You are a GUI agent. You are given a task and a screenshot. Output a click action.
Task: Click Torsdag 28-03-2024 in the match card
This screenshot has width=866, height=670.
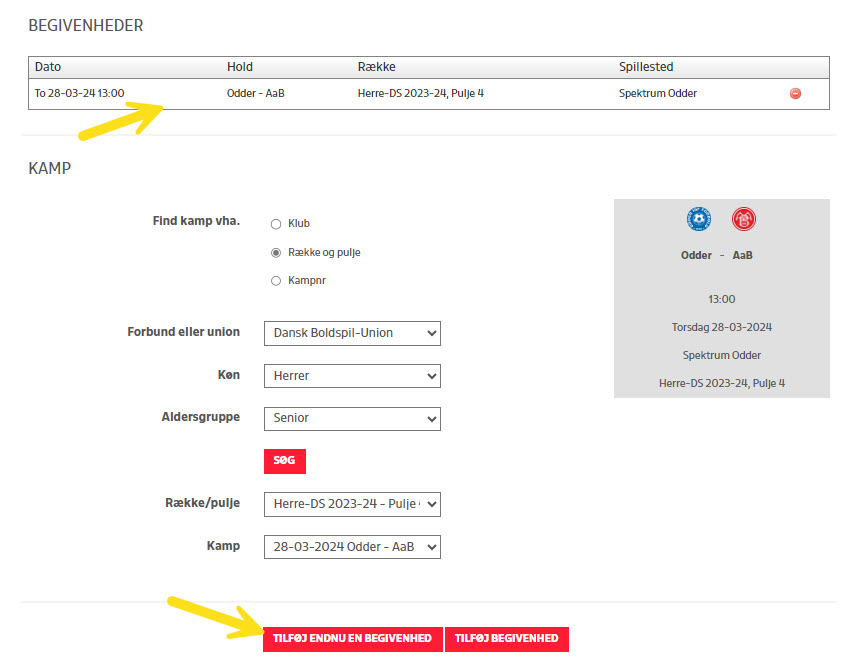click(721, 327)
